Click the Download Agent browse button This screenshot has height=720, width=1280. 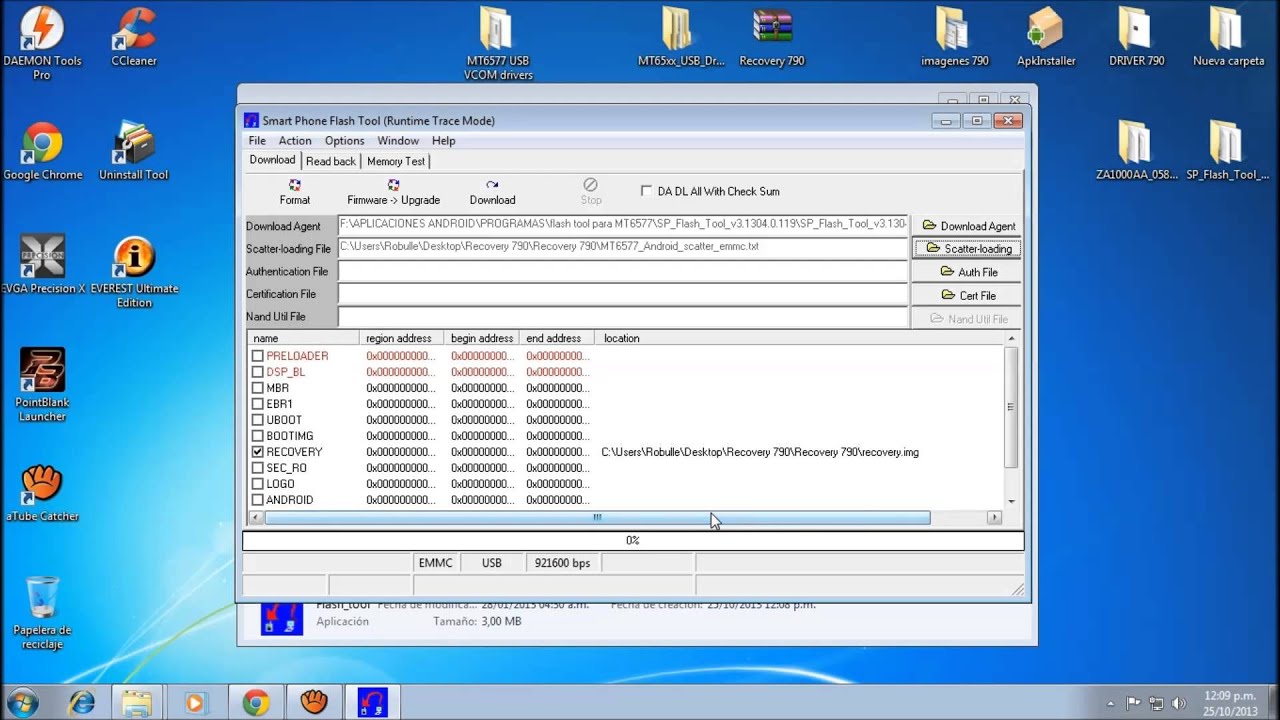(968, 226)
